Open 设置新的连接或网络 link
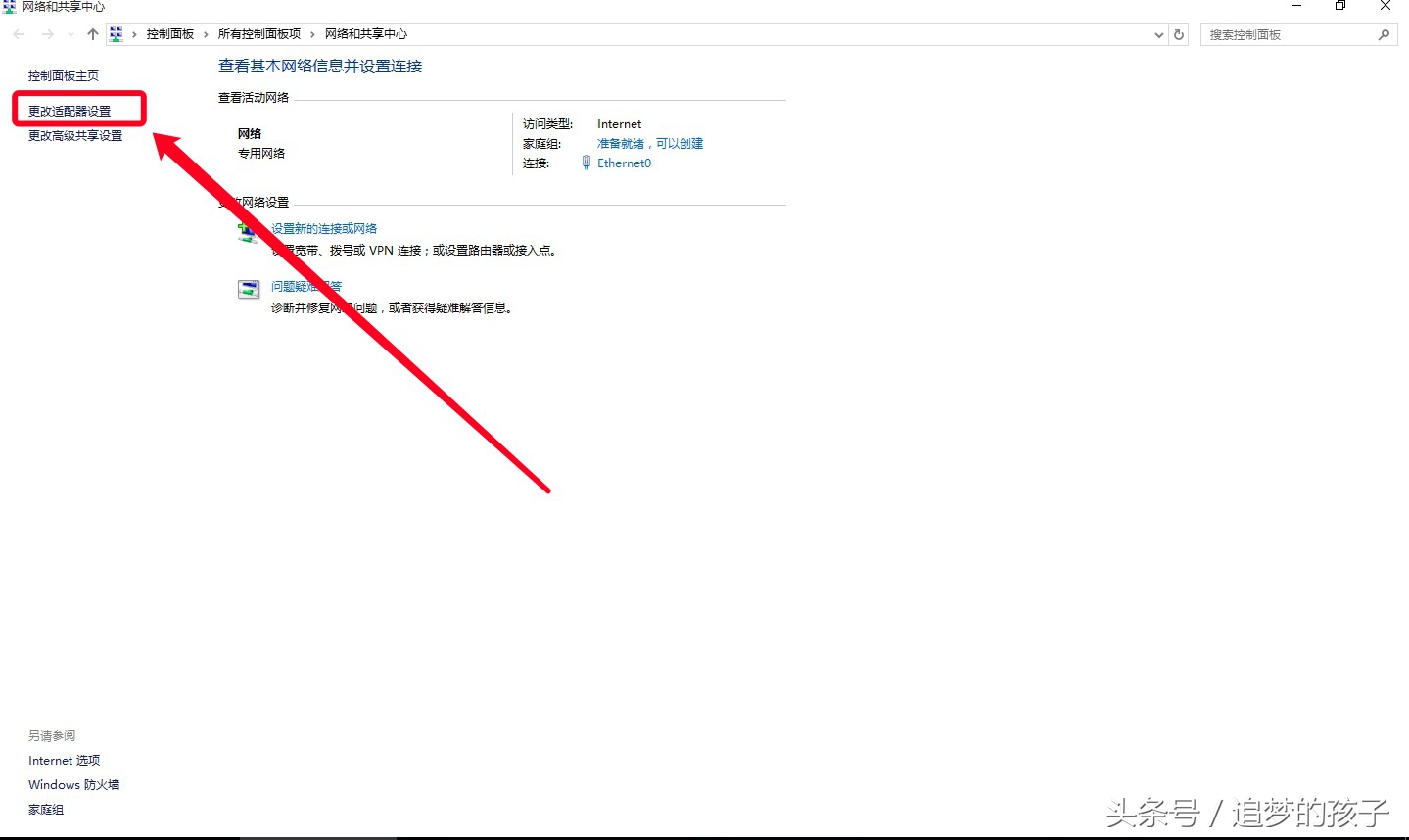Image resolution: width=1409 pixels, height=840 pixels. click(x=324, y=228)
